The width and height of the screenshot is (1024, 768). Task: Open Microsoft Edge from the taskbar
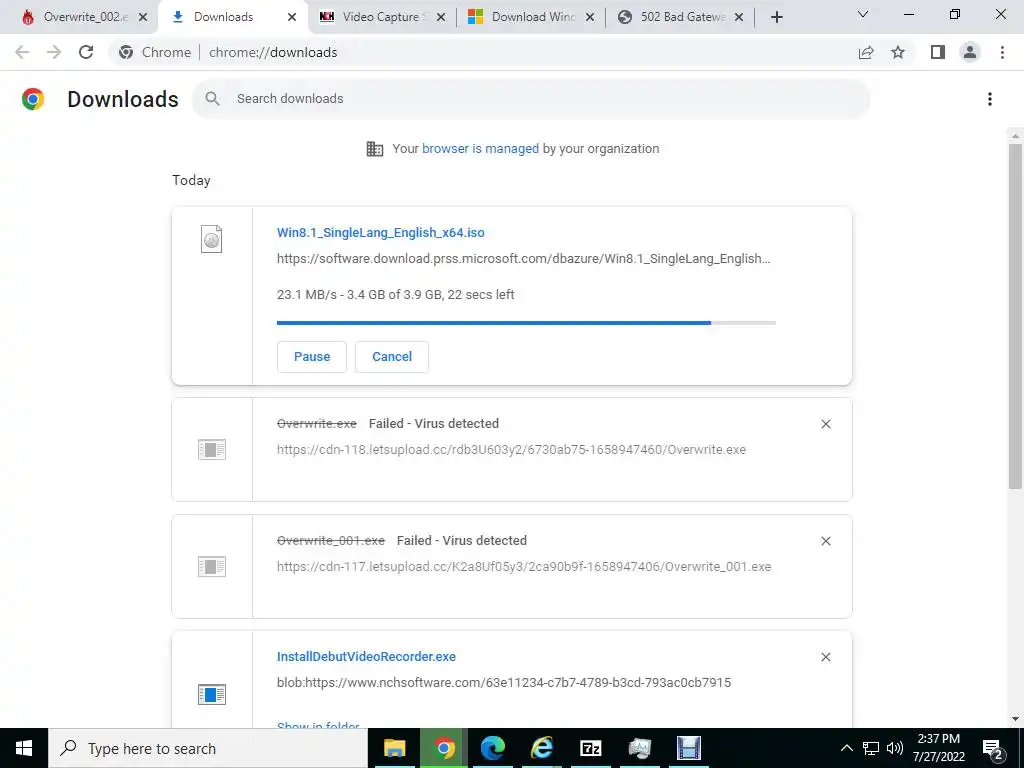(x=493, y=748)
